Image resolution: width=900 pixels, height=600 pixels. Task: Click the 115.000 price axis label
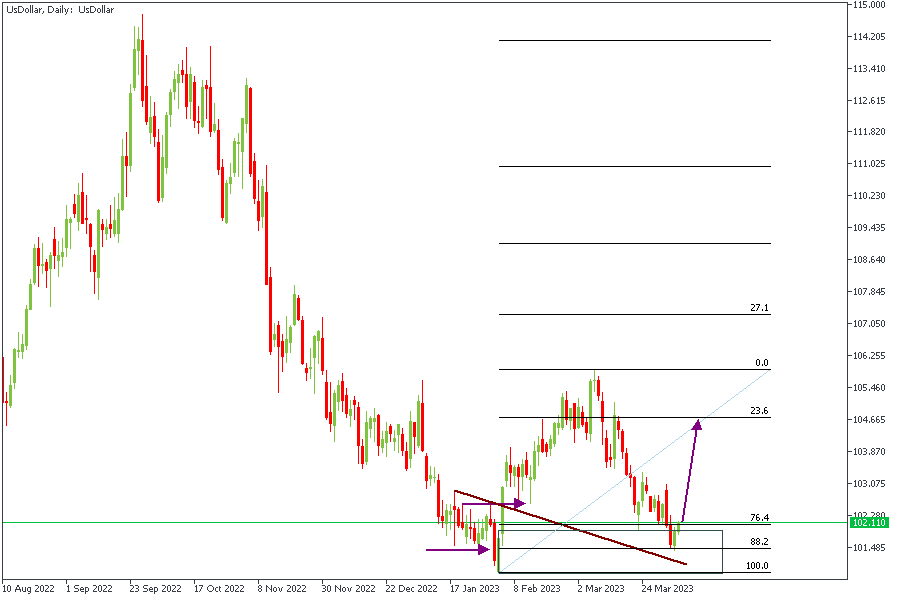[868, 5]
